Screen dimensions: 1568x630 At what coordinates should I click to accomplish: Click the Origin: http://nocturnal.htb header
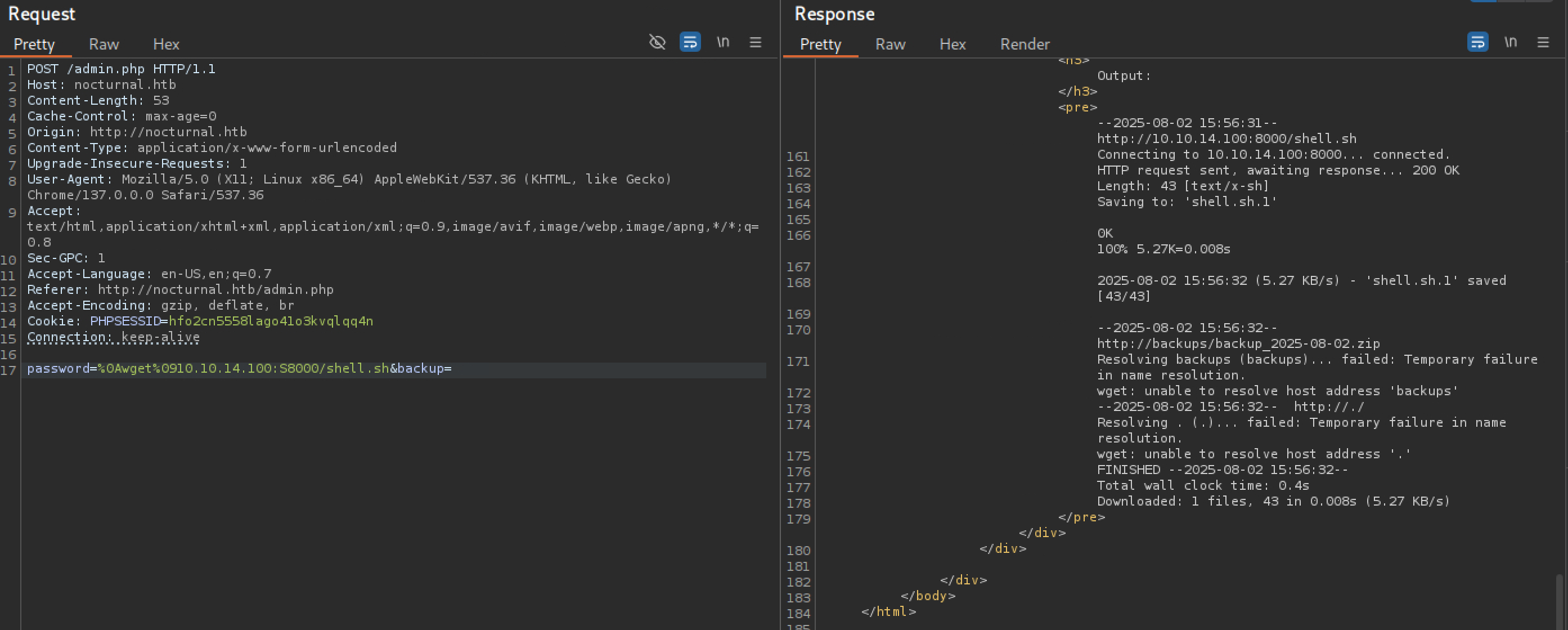pos(137,132)
